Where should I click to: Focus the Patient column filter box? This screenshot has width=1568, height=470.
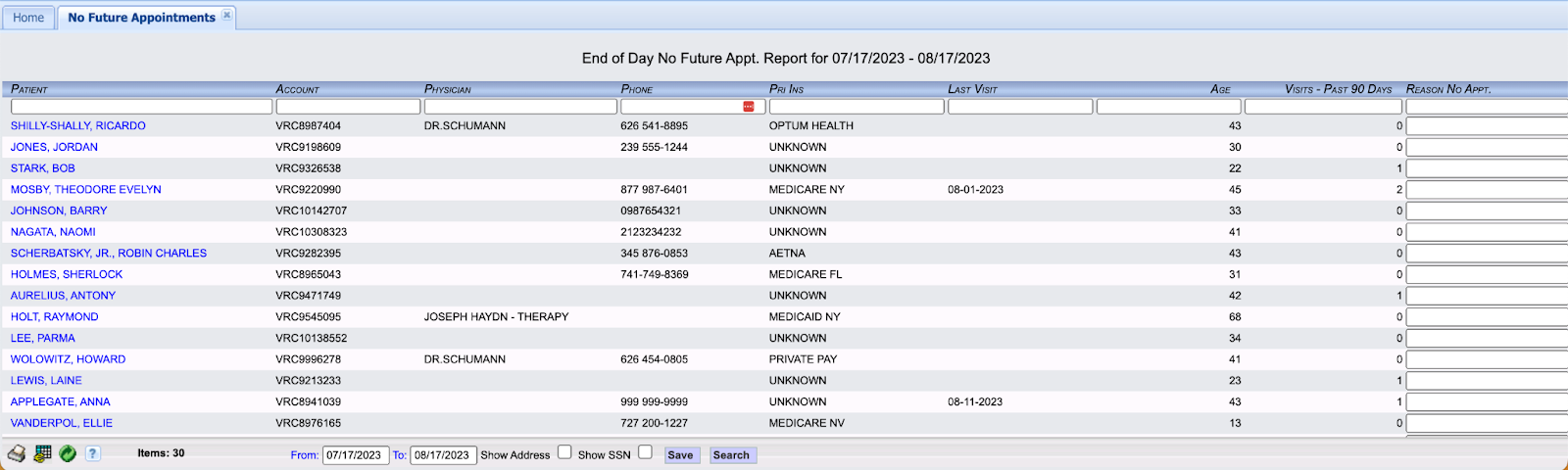(141, 106)
